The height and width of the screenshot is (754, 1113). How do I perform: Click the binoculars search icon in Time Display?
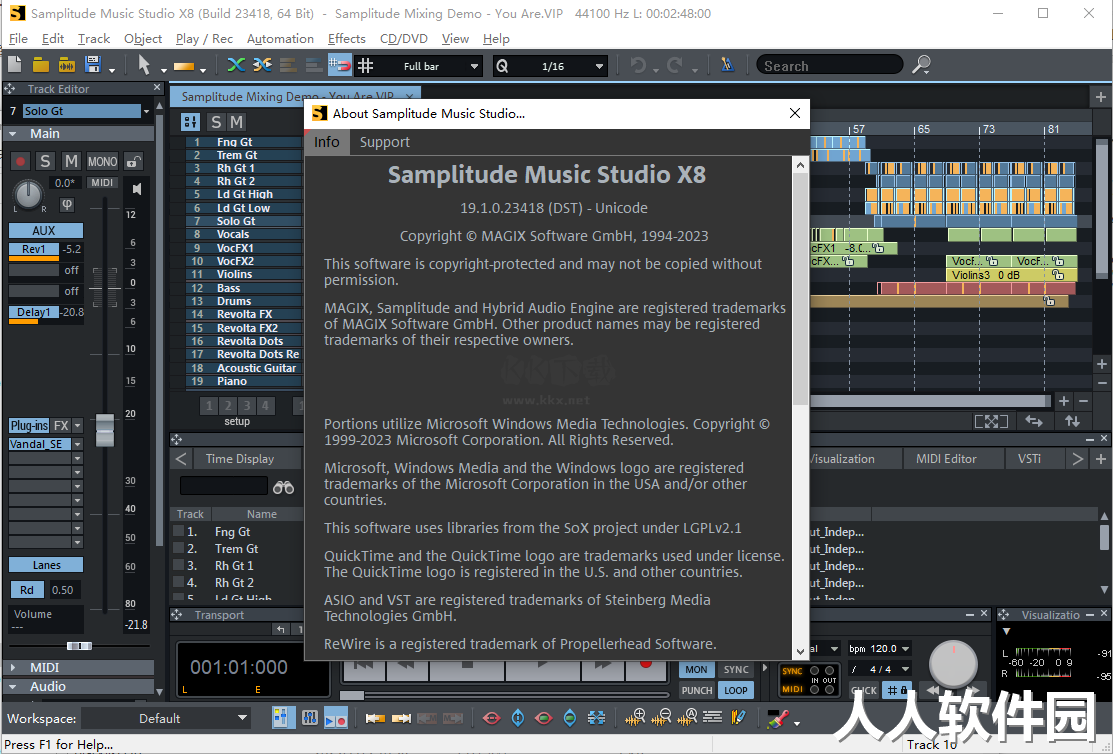(x=283, y=487)
